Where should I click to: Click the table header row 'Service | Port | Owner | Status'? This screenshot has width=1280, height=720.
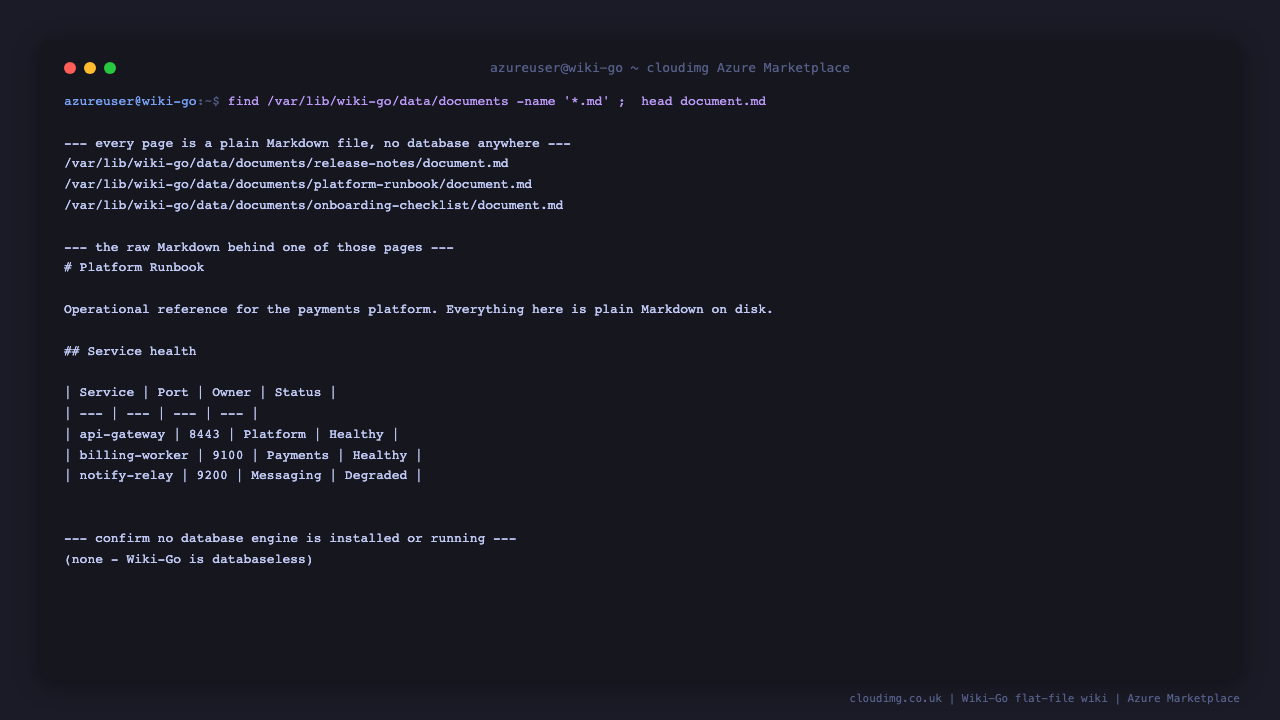200,393
